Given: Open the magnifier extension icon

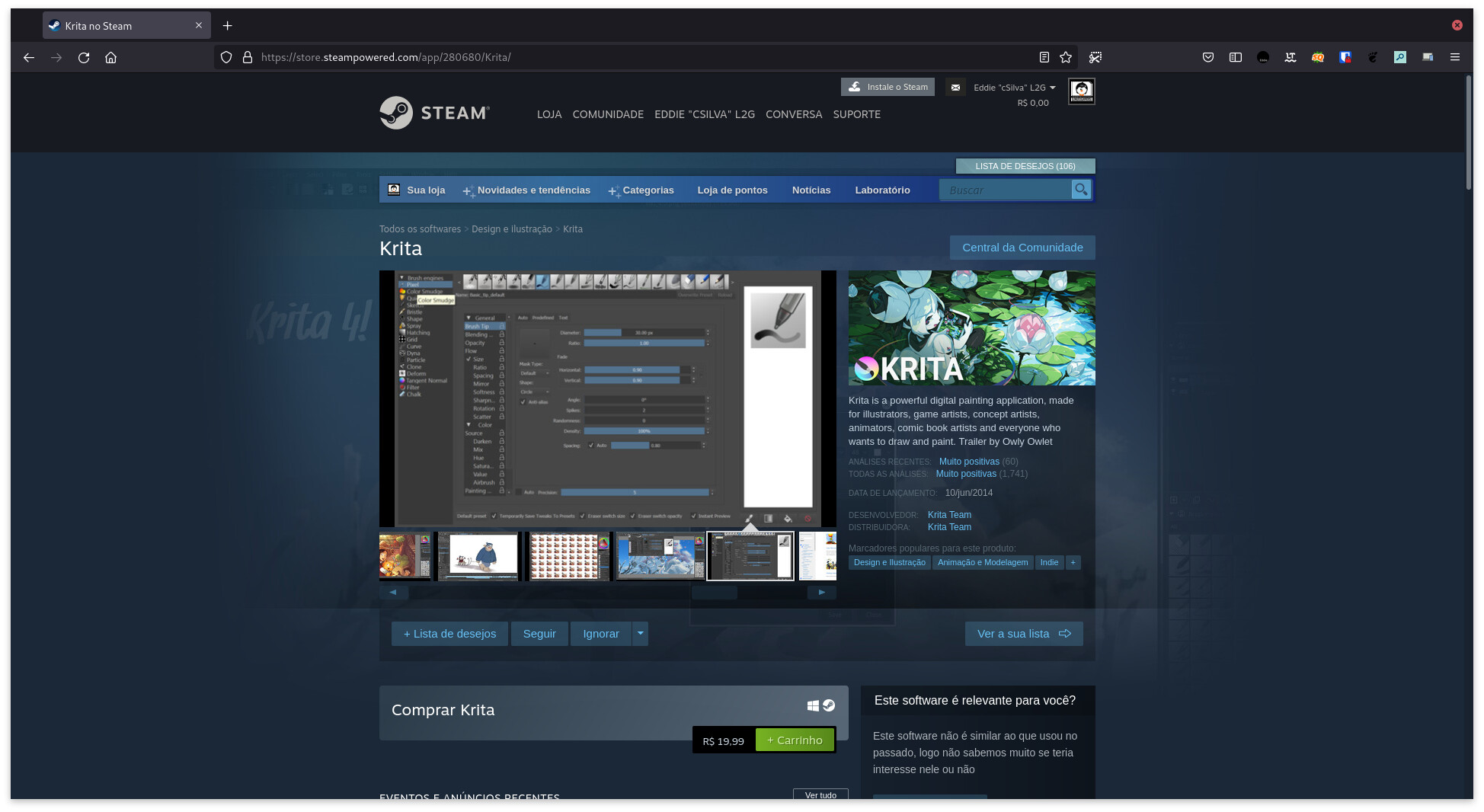Looking at the screenshot, I should (1400, 57).
